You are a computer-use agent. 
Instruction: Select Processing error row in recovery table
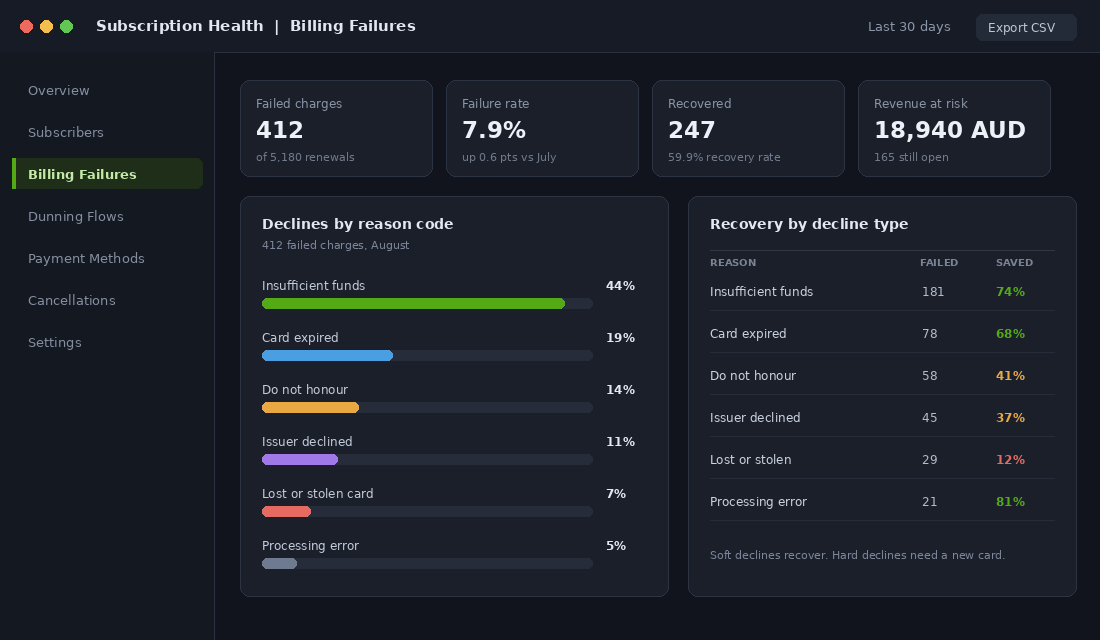click(x=882, y=502)
